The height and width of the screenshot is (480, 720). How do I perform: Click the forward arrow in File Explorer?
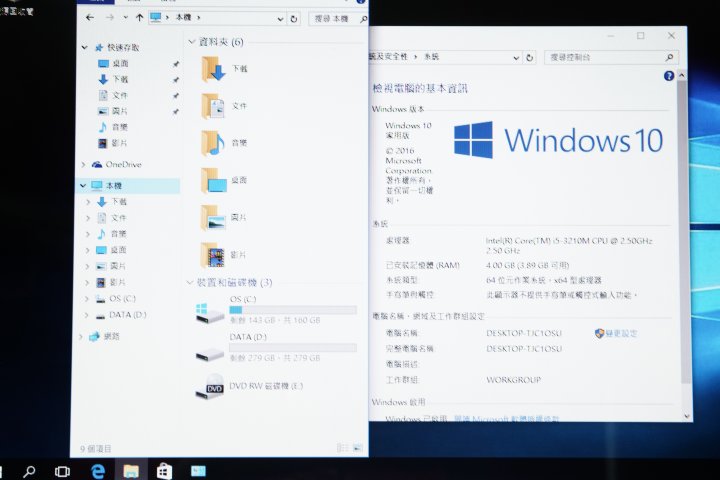(x=110, y=17)
